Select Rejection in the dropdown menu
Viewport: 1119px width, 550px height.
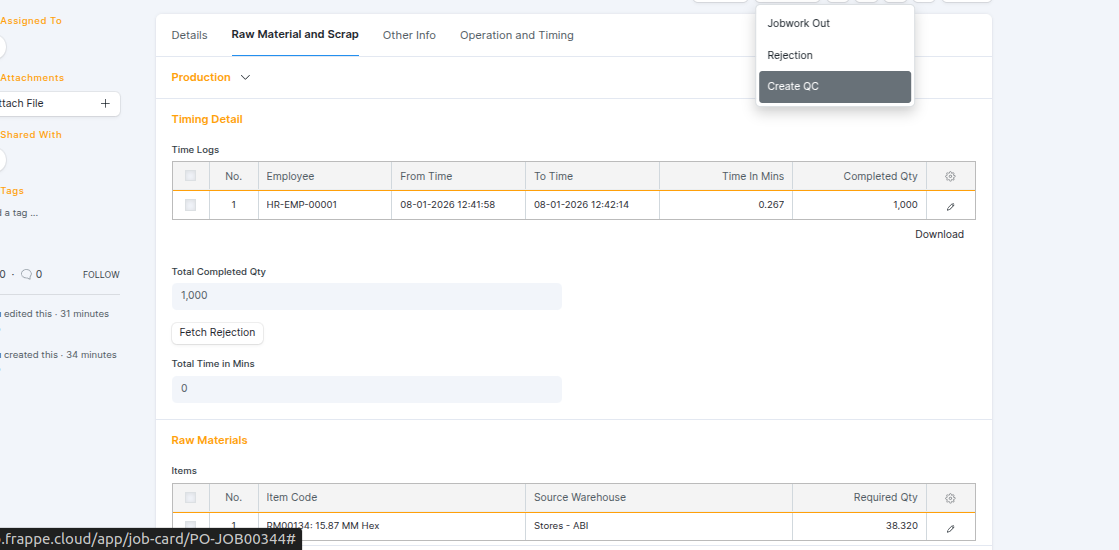click(x=790, y=55)
